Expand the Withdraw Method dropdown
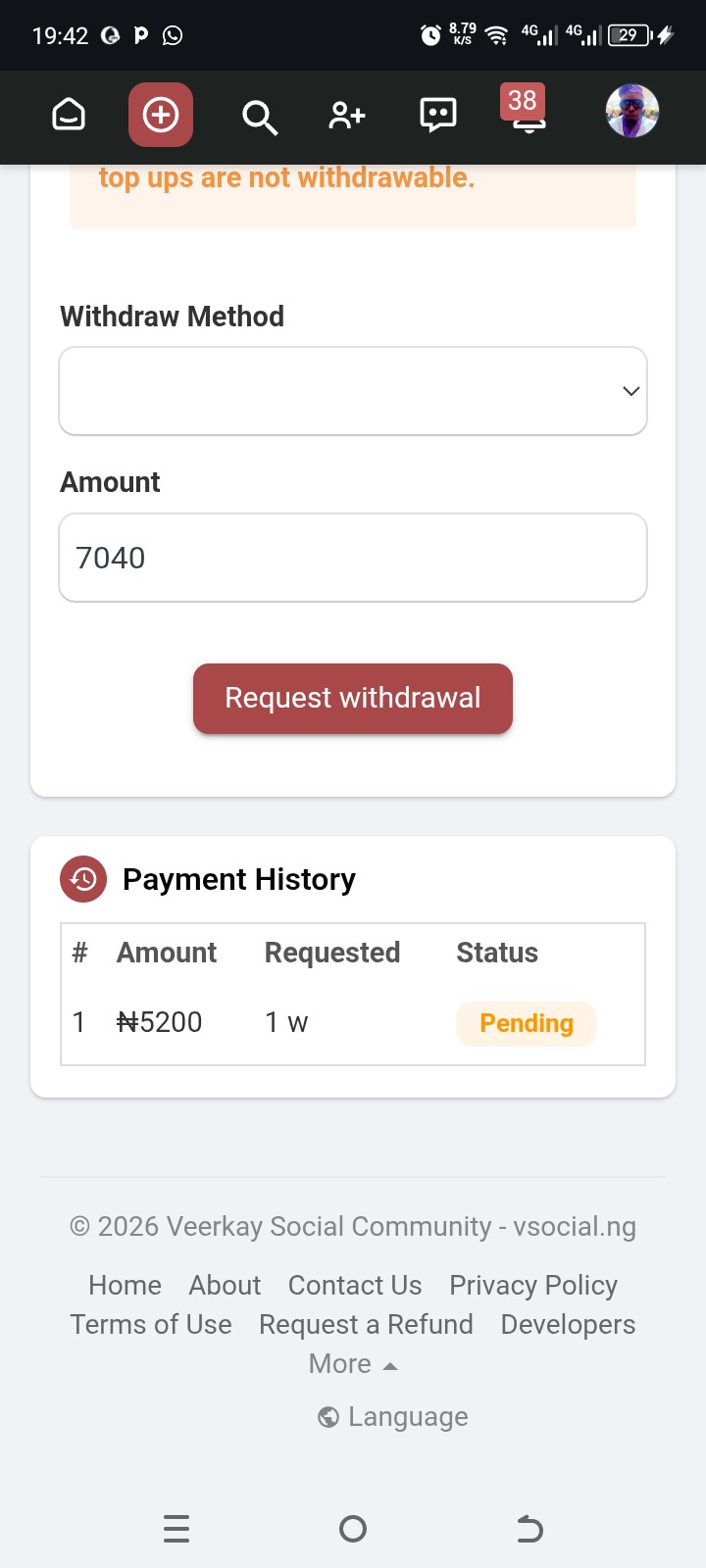This screenshot has height=1568, width=706. click(353, 391)
